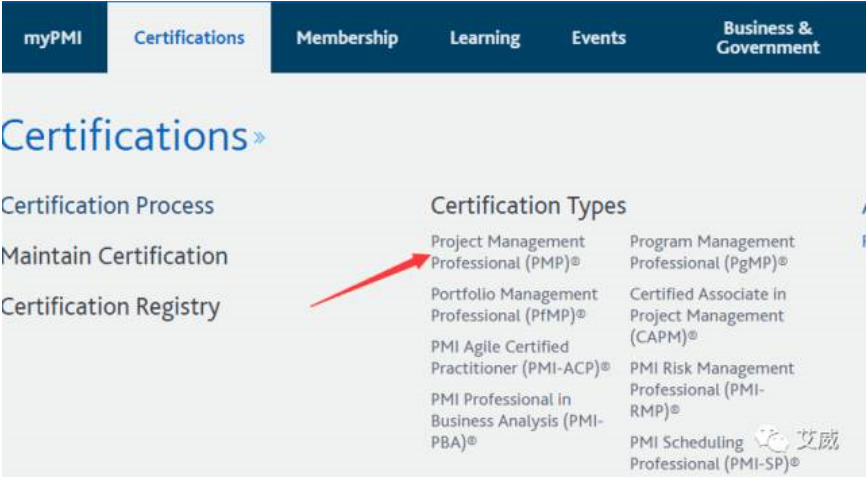Click the WeChat logo watermark icon
This screenshot has height=480, width=866.
pos(772,440)
